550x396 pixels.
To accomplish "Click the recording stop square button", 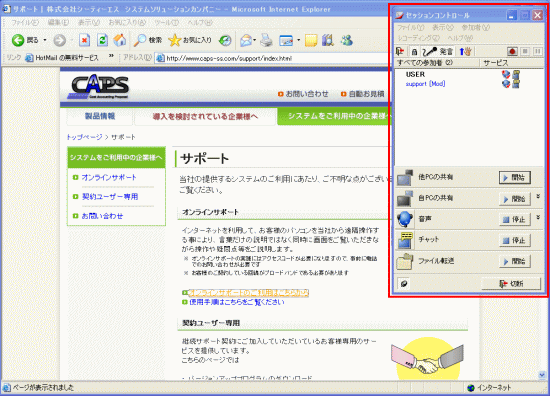I will pos(525,52).
